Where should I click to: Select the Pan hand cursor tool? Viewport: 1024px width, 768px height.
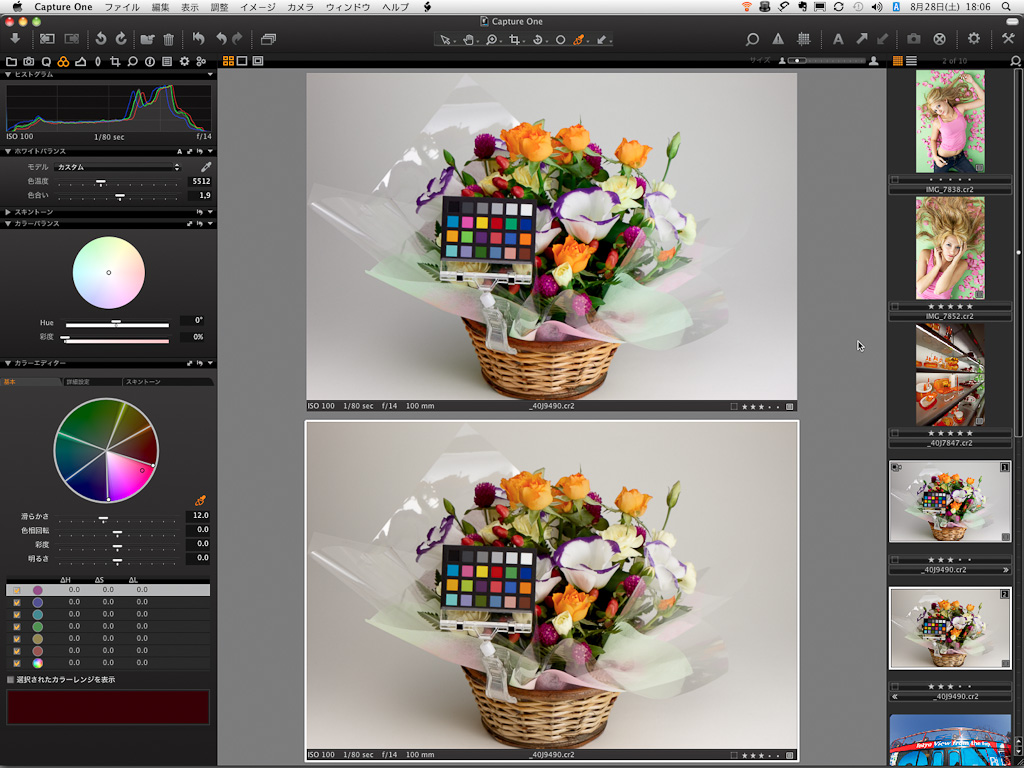[x=469, y=40]
